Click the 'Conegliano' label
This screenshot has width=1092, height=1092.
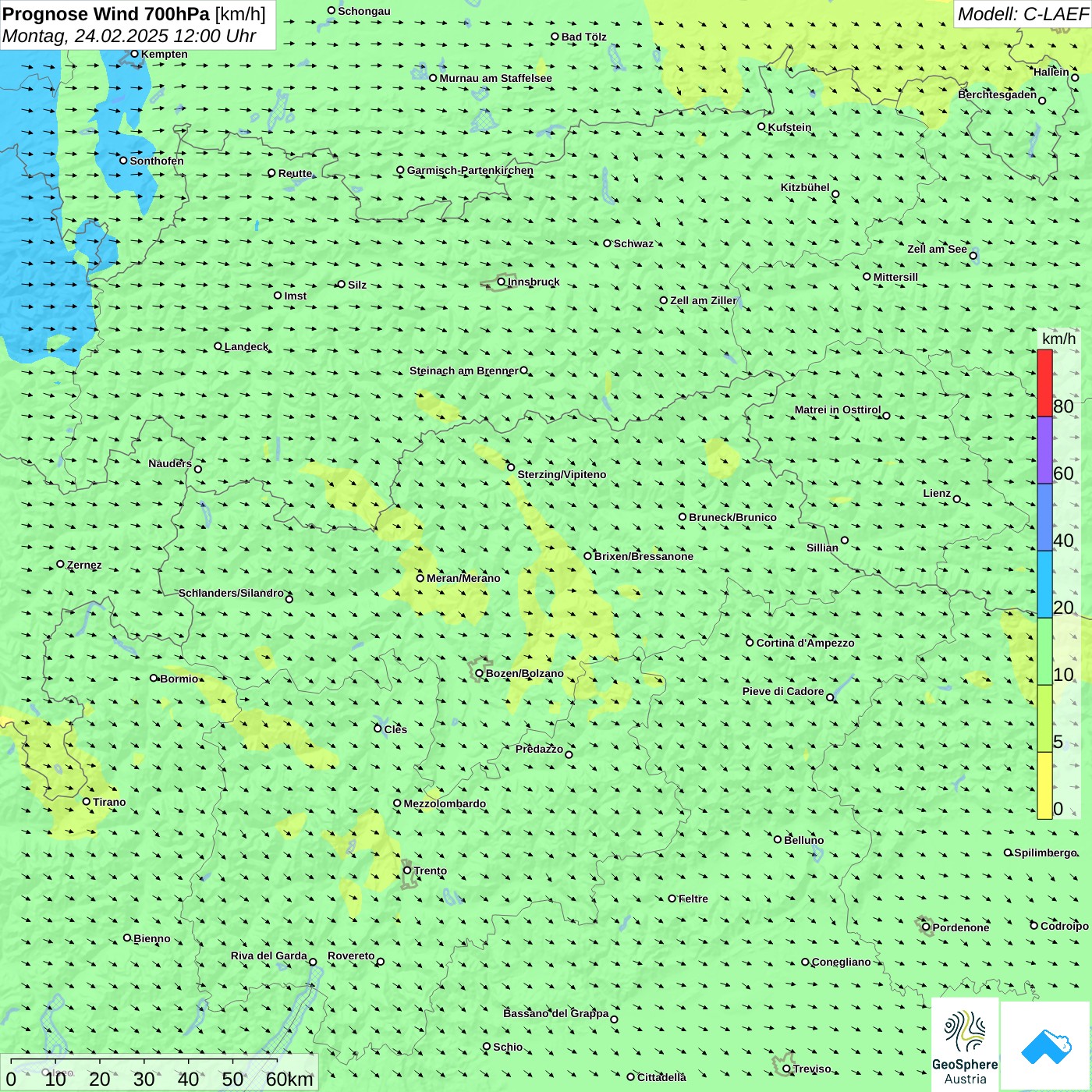841,962
